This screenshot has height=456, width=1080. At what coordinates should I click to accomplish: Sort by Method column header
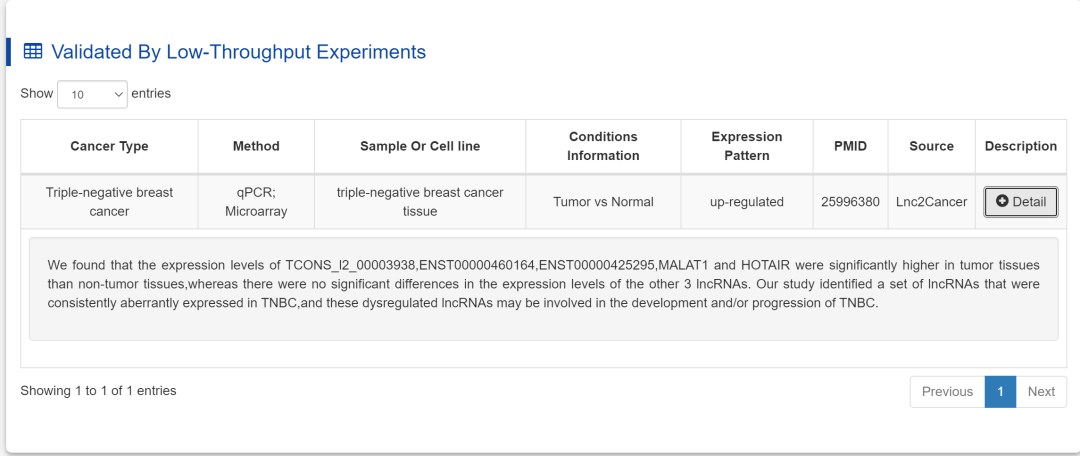[x=256, y=146]
